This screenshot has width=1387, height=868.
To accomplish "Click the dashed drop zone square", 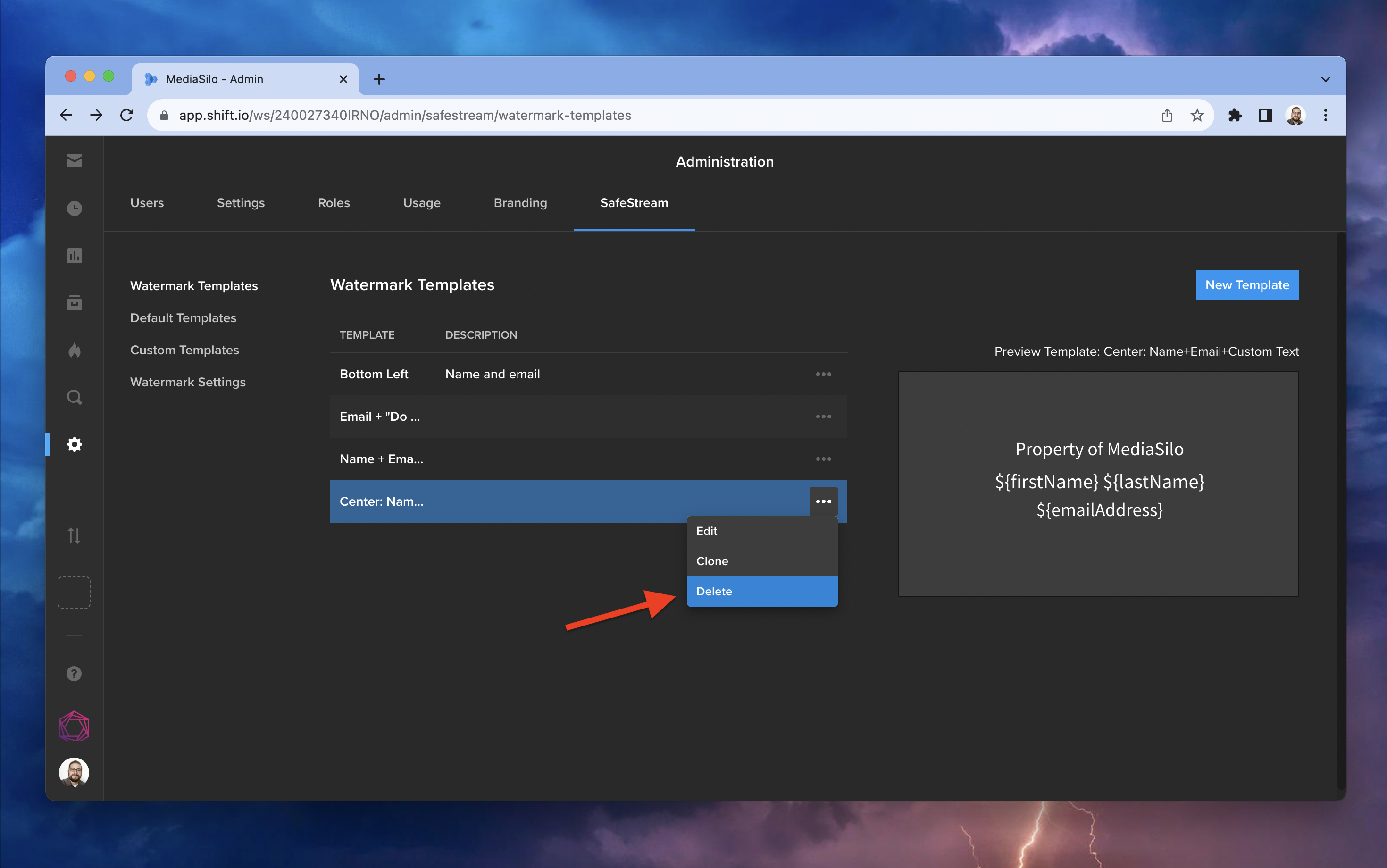I will [x=74, y=592].
